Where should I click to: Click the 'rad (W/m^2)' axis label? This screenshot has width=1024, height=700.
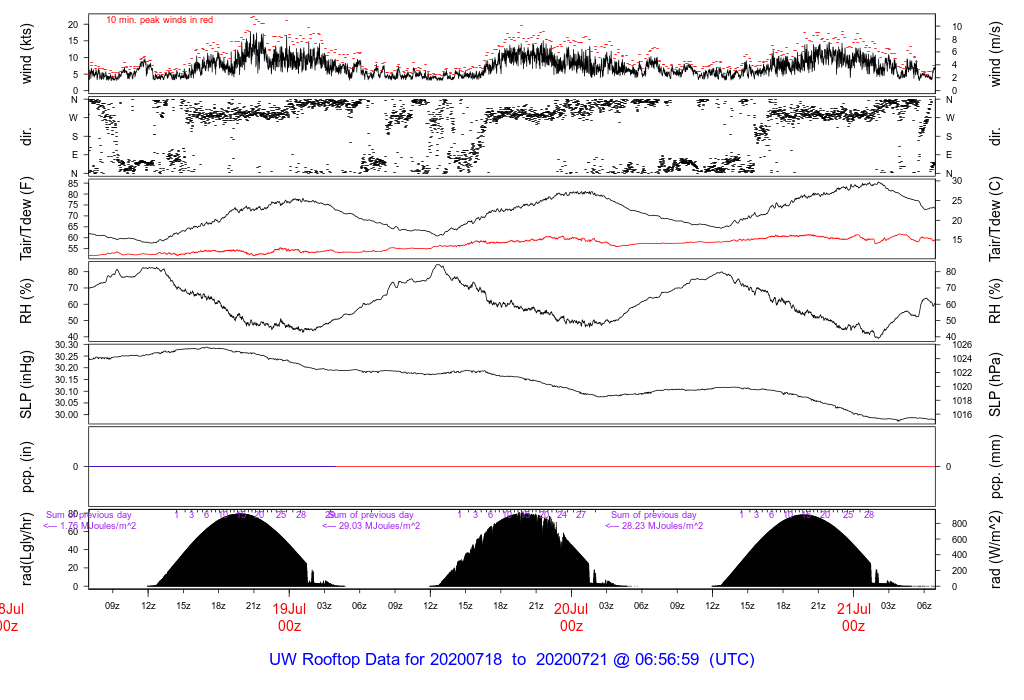[x=996, y=549]
